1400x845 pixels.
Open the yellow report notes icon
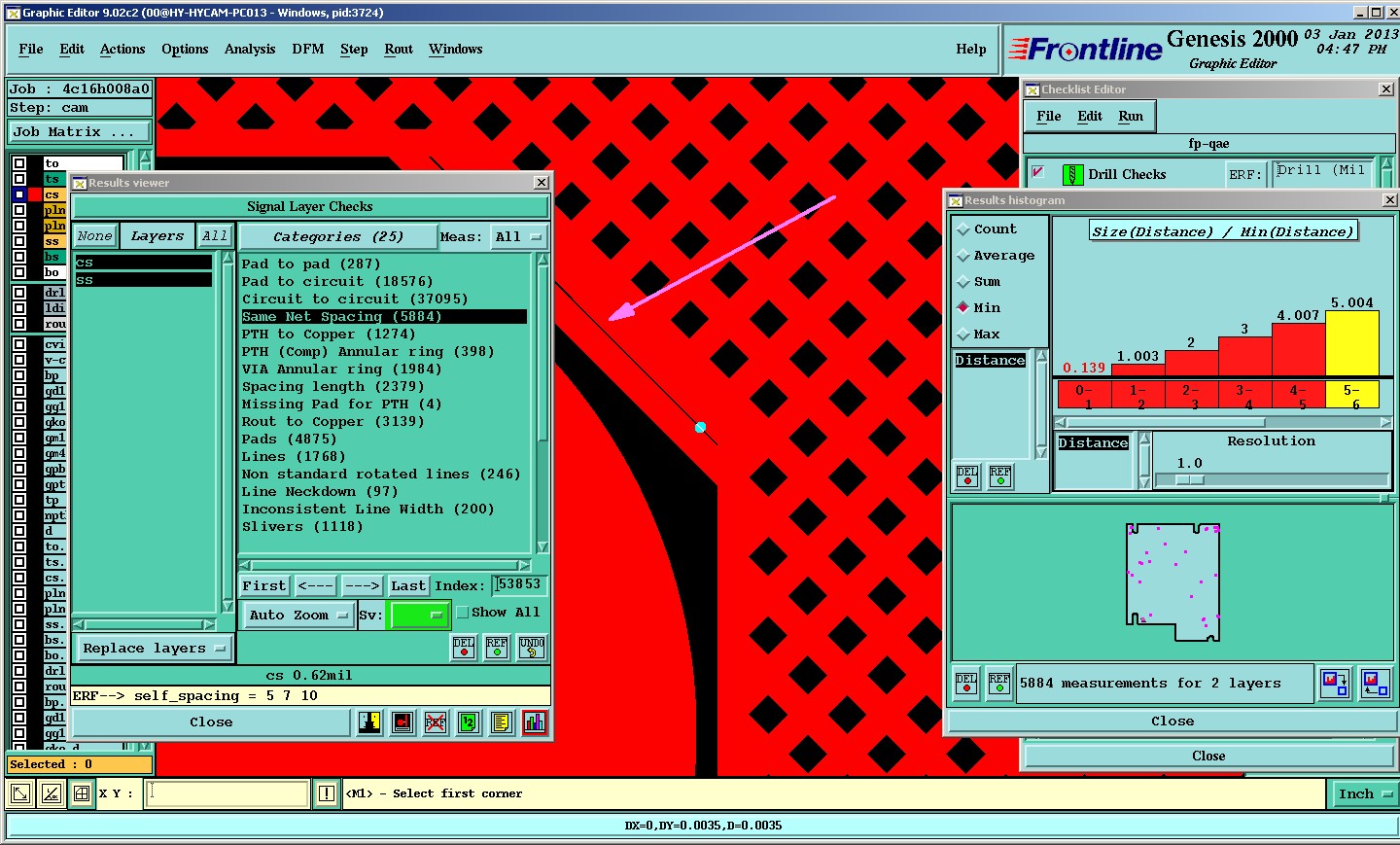click(x=502, y=722)
